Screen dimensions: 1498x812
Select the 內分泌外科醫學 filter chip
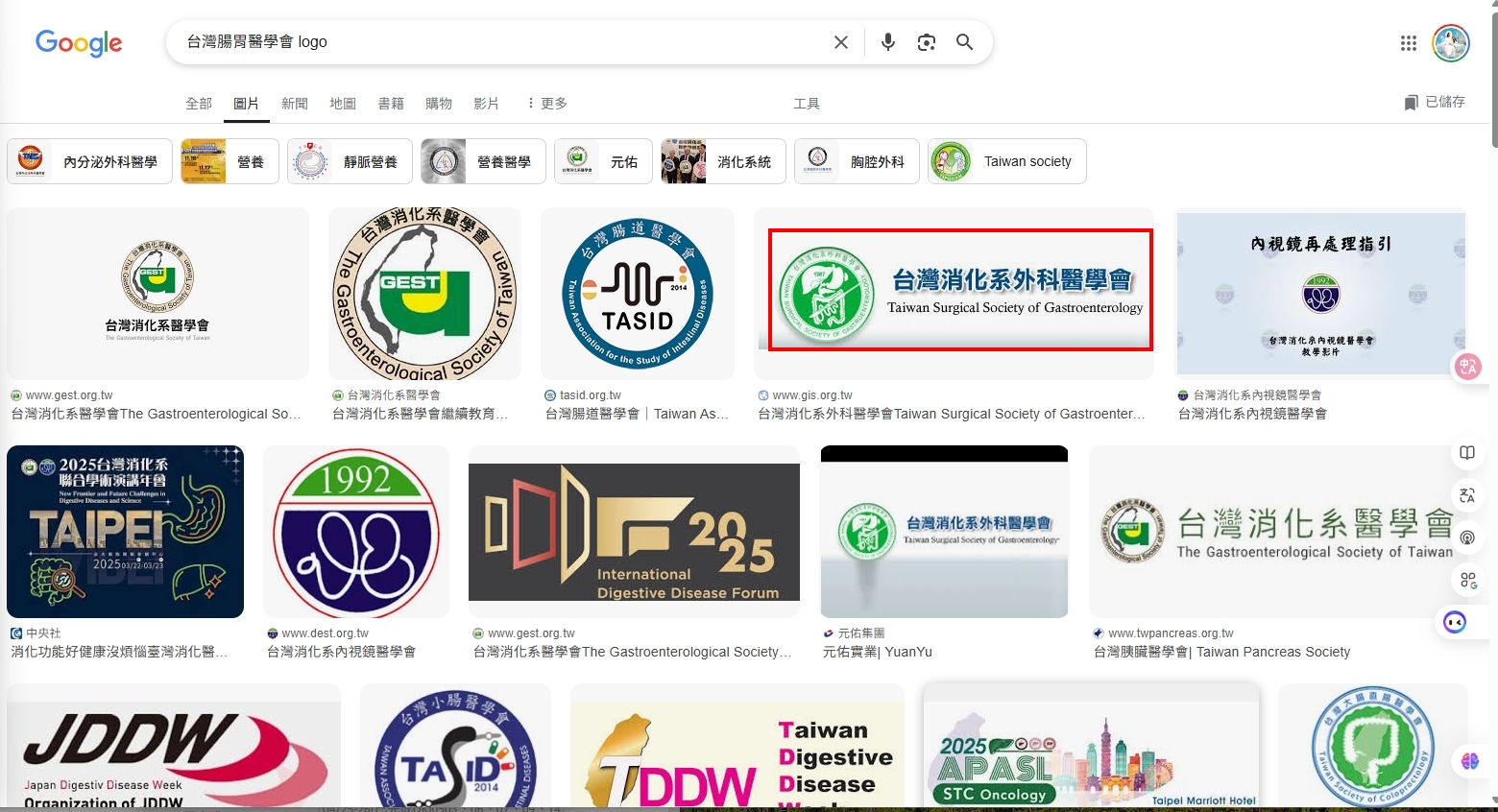(x=89, y=161)
